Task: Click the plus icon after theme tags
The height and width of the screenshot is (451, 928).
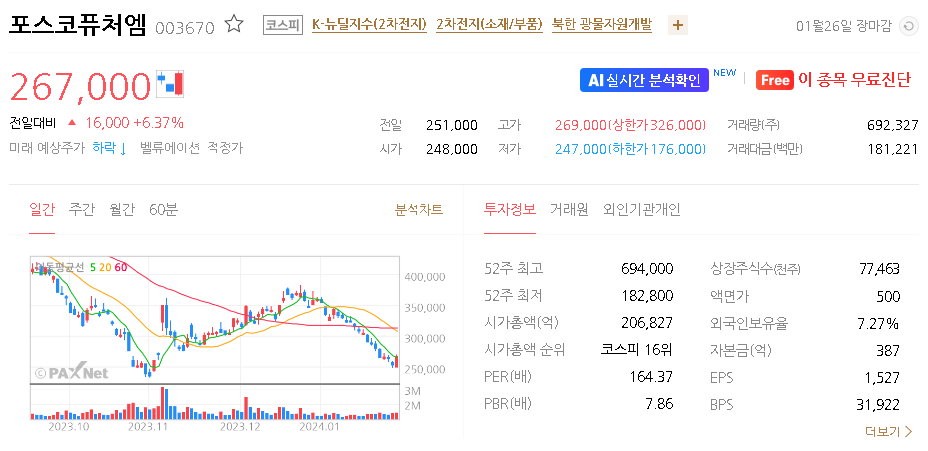Action: [678, 25]
